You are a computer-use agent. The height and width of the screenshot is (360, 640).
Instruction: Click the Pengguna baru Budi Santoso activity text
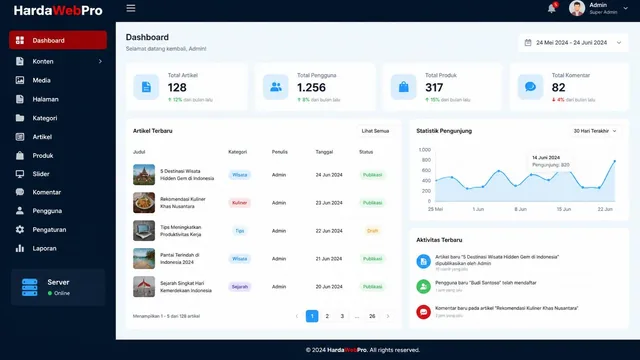(x=486, y=282)
